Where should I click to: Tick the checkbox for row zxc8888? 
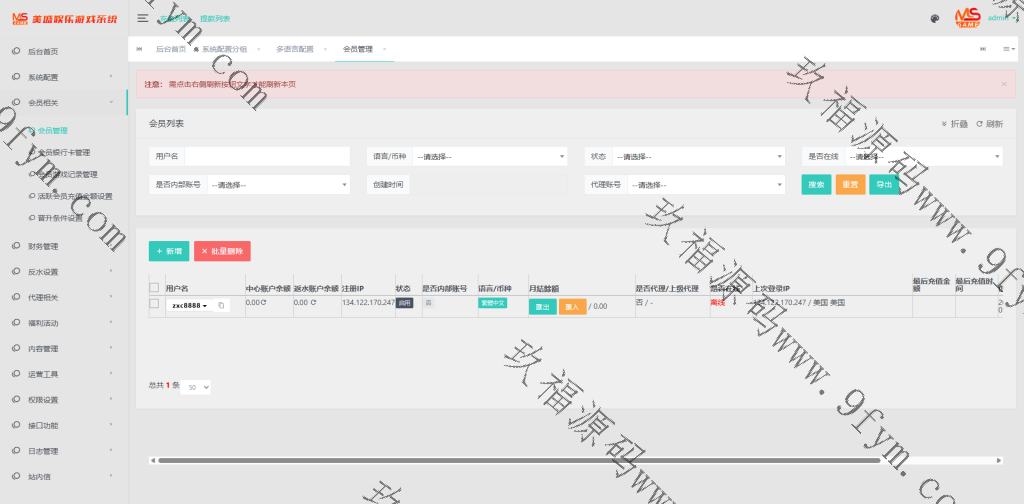pos(154,303)
